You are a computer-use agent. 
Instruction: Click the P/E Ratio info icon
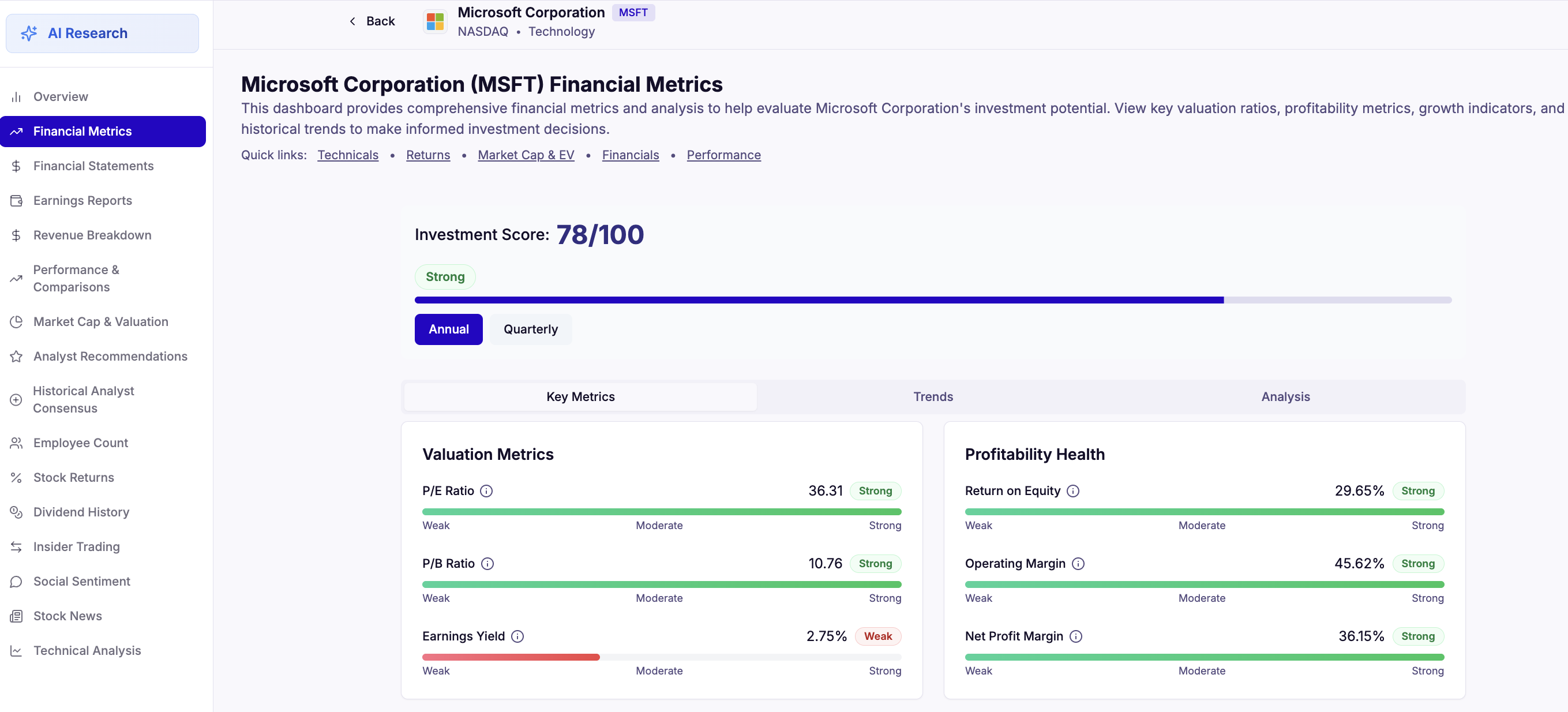pos(486,490)
